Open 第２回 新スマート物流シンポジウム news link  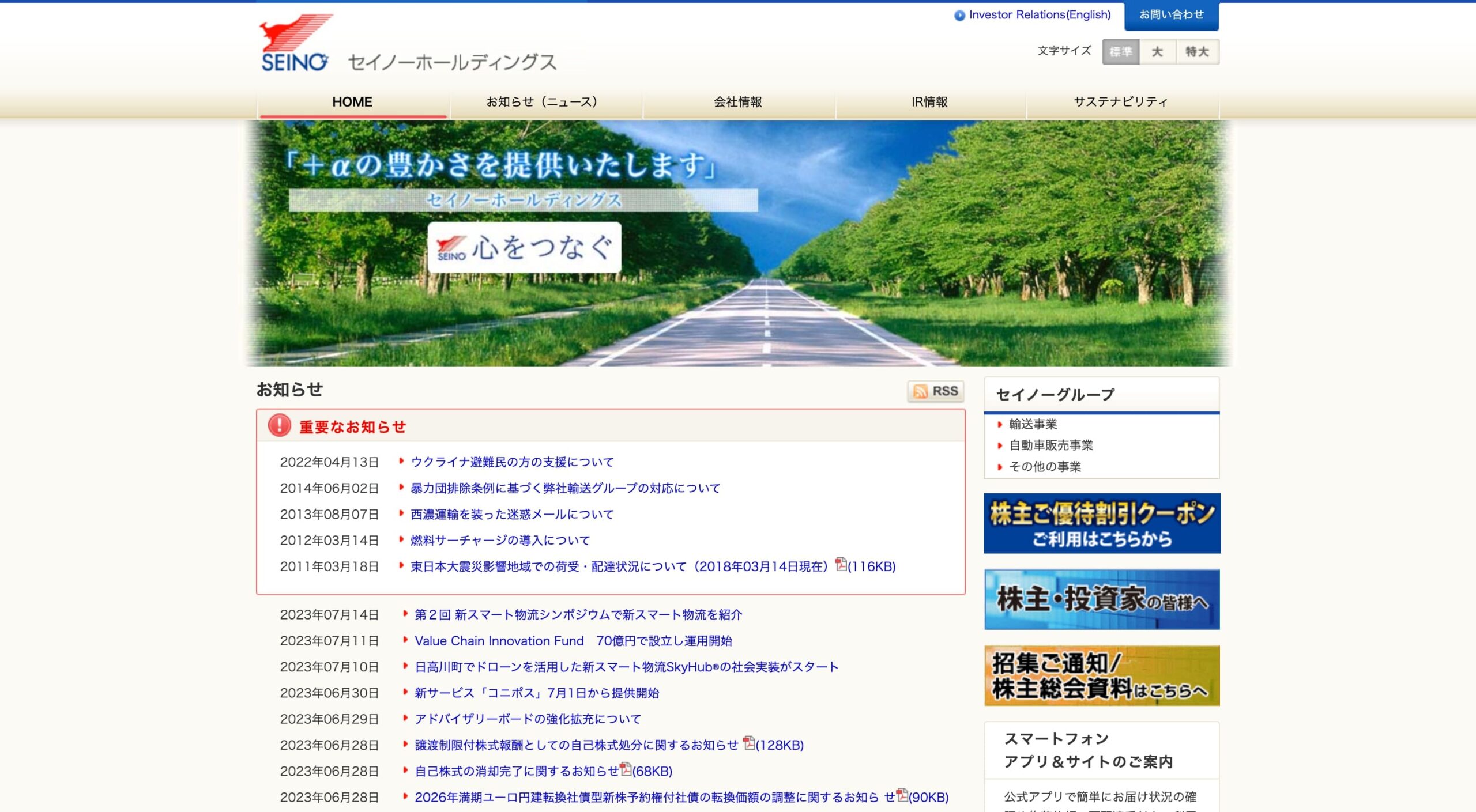tap(578, 615)
